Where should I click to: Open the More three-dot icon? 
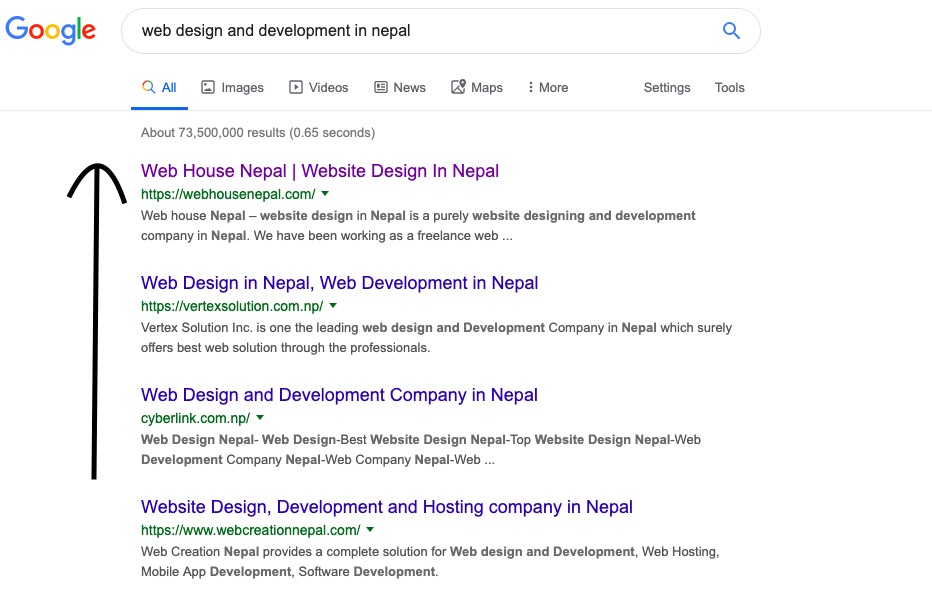[533, 87]
